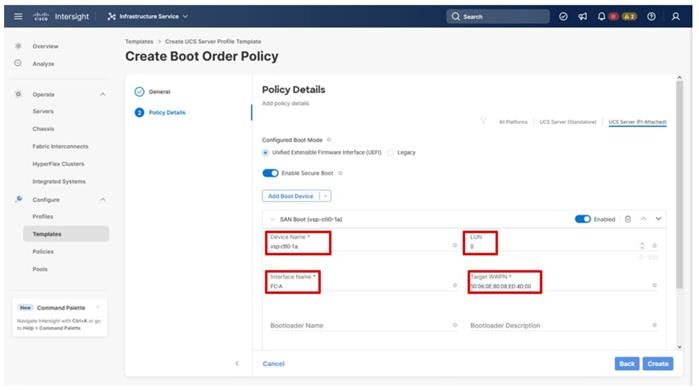Dismiss the Command Palette notice
The width and height of the screenshot is (699, 390).
pyautogui.click(x=98, y=307)
